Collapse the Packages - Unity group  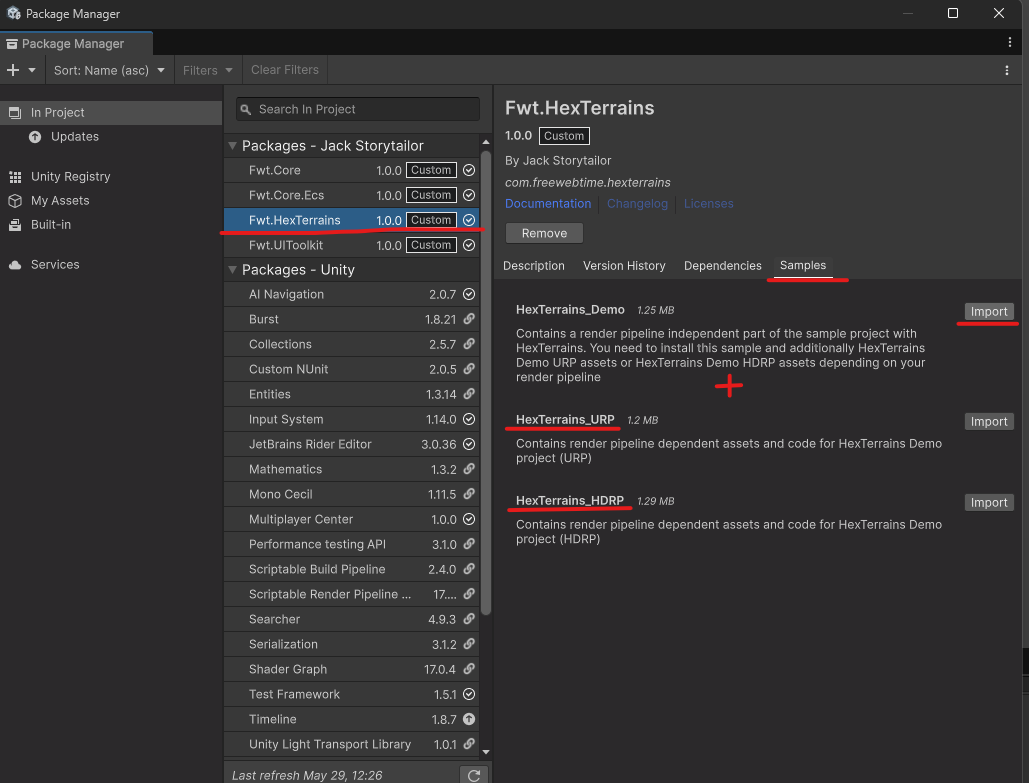232,270
